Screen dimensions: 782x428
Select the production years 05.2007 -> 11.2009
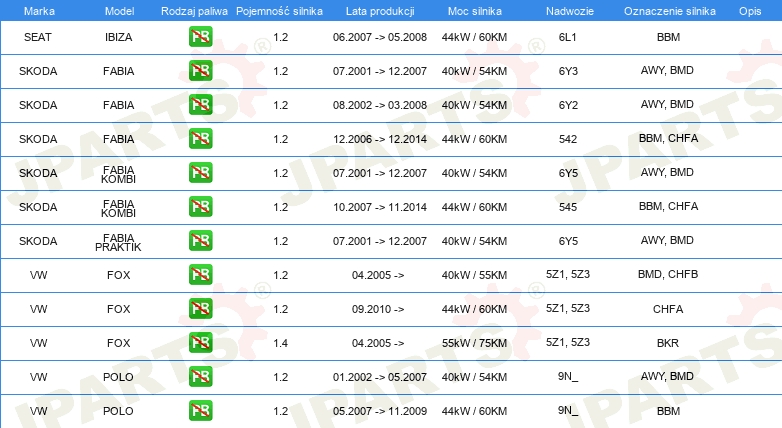coord(380,411)
